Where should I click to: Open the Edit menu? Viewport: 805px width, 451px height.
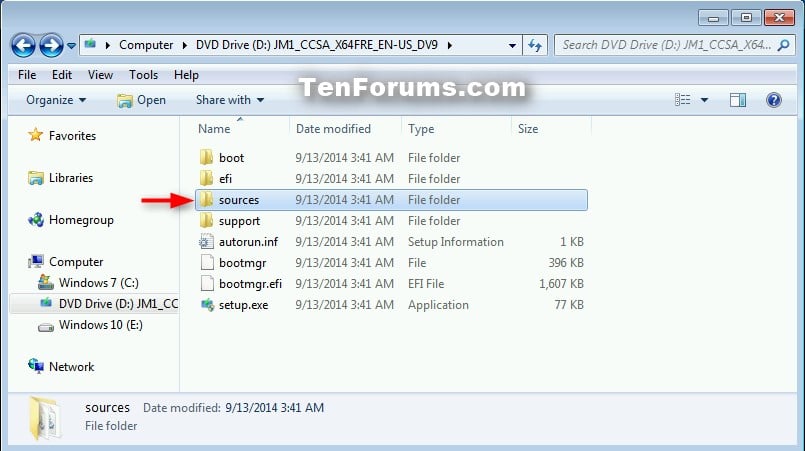(62, 75)
